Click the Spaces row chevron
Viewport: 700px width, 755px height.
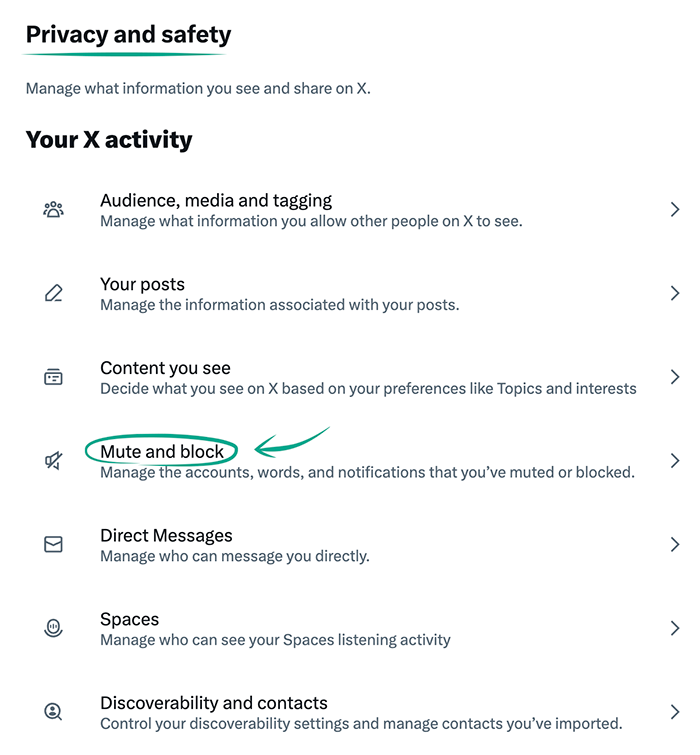coord(675,628)
